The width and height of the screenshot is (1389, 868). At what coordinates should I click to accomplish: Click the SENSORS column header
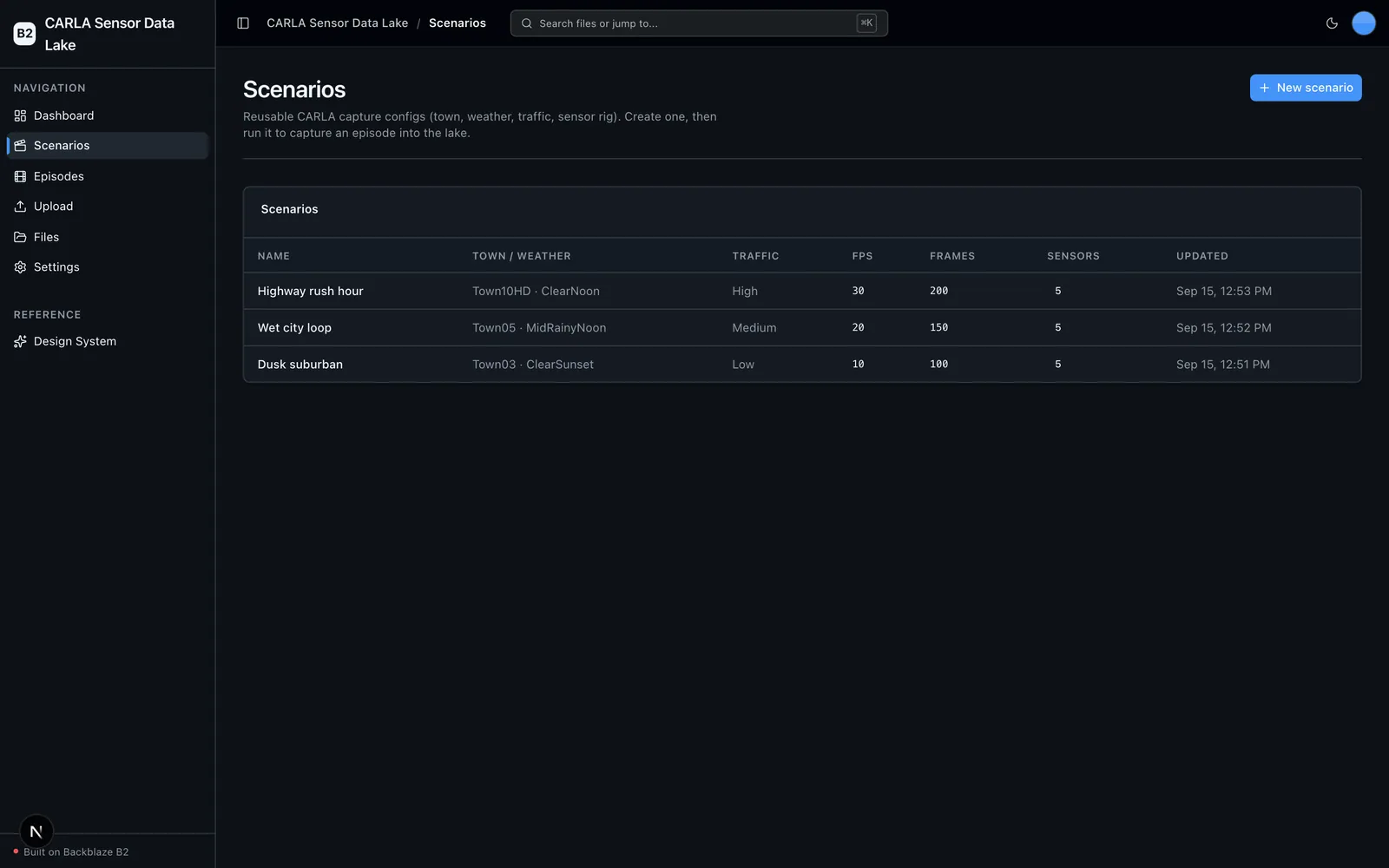coord(1073,256)
